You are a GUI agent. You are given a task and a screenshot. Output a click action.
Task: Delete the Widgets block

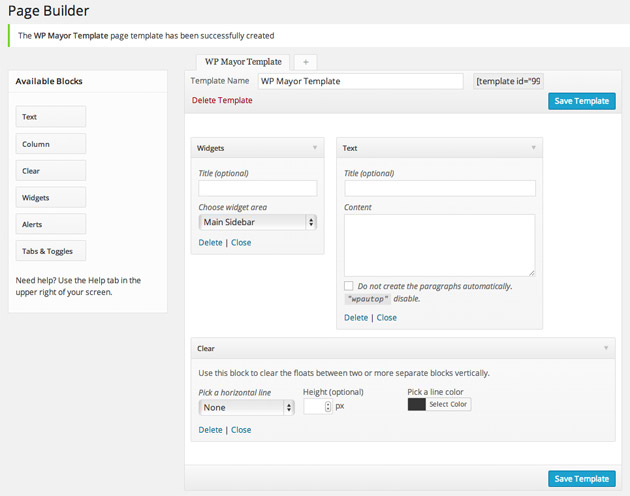210,242
